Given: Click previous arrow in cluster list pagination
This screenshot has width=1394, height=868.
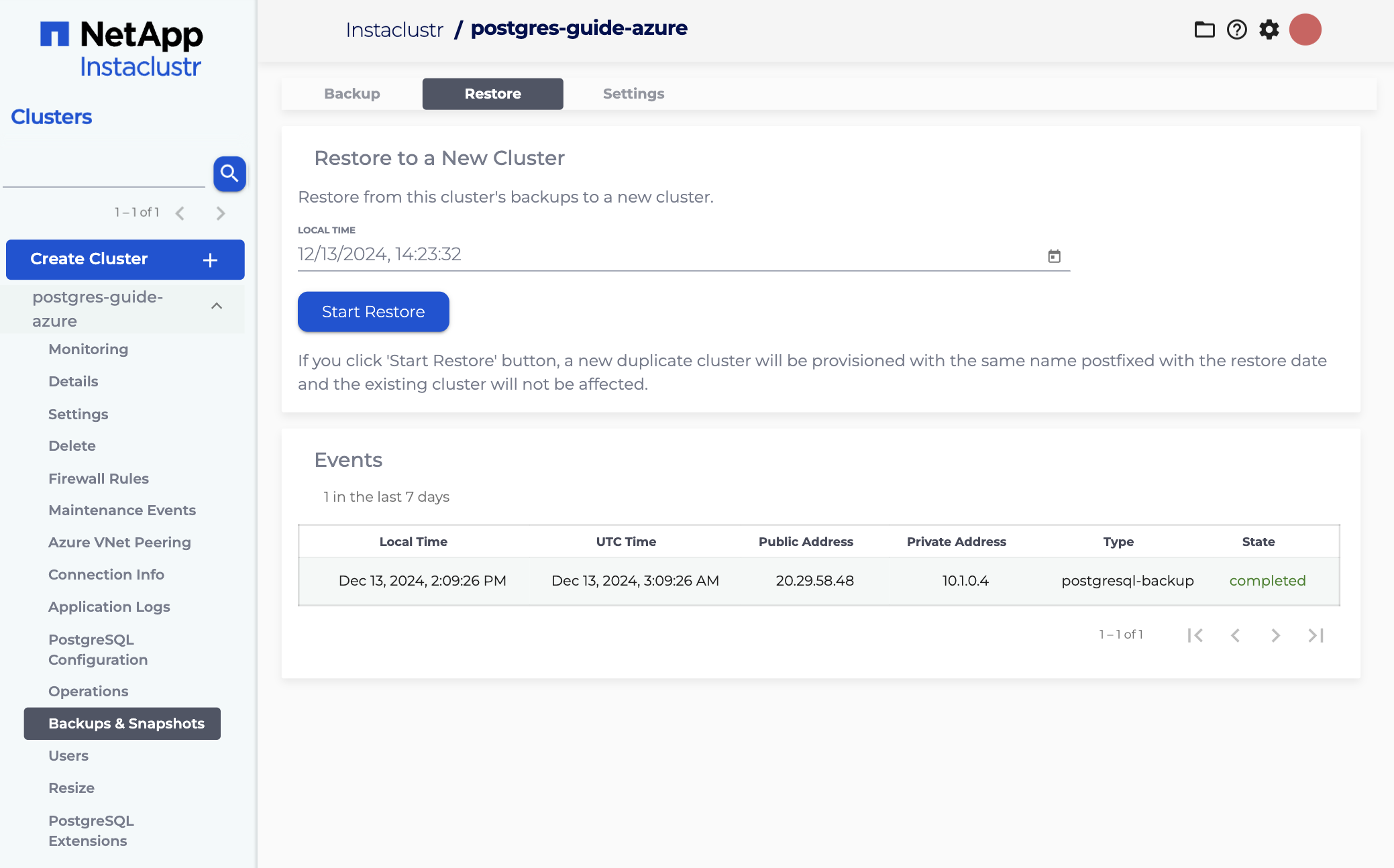Looking at the screenshot, I should (180, 213).
